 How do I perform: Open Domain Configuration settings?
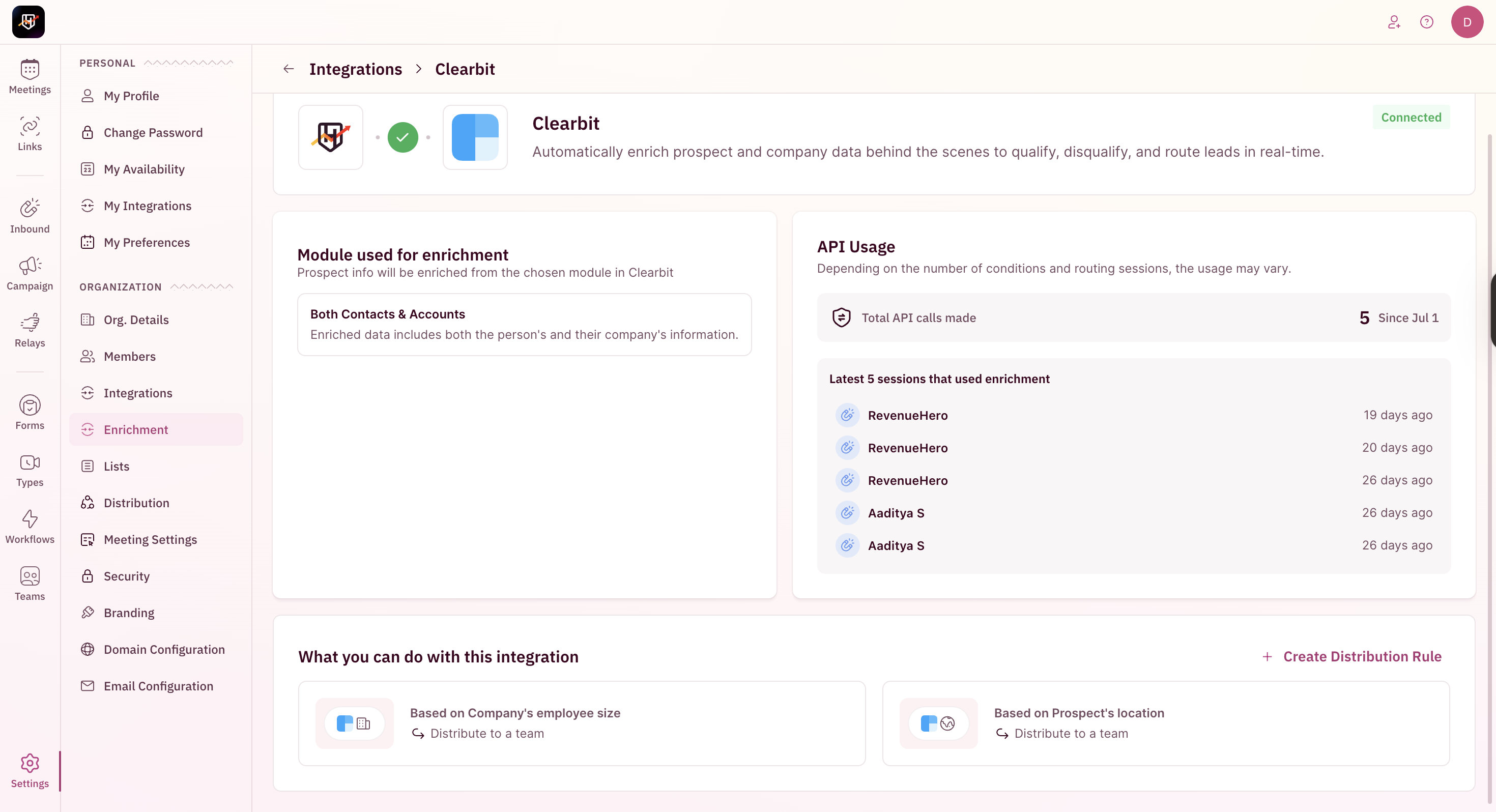[164, 649]
